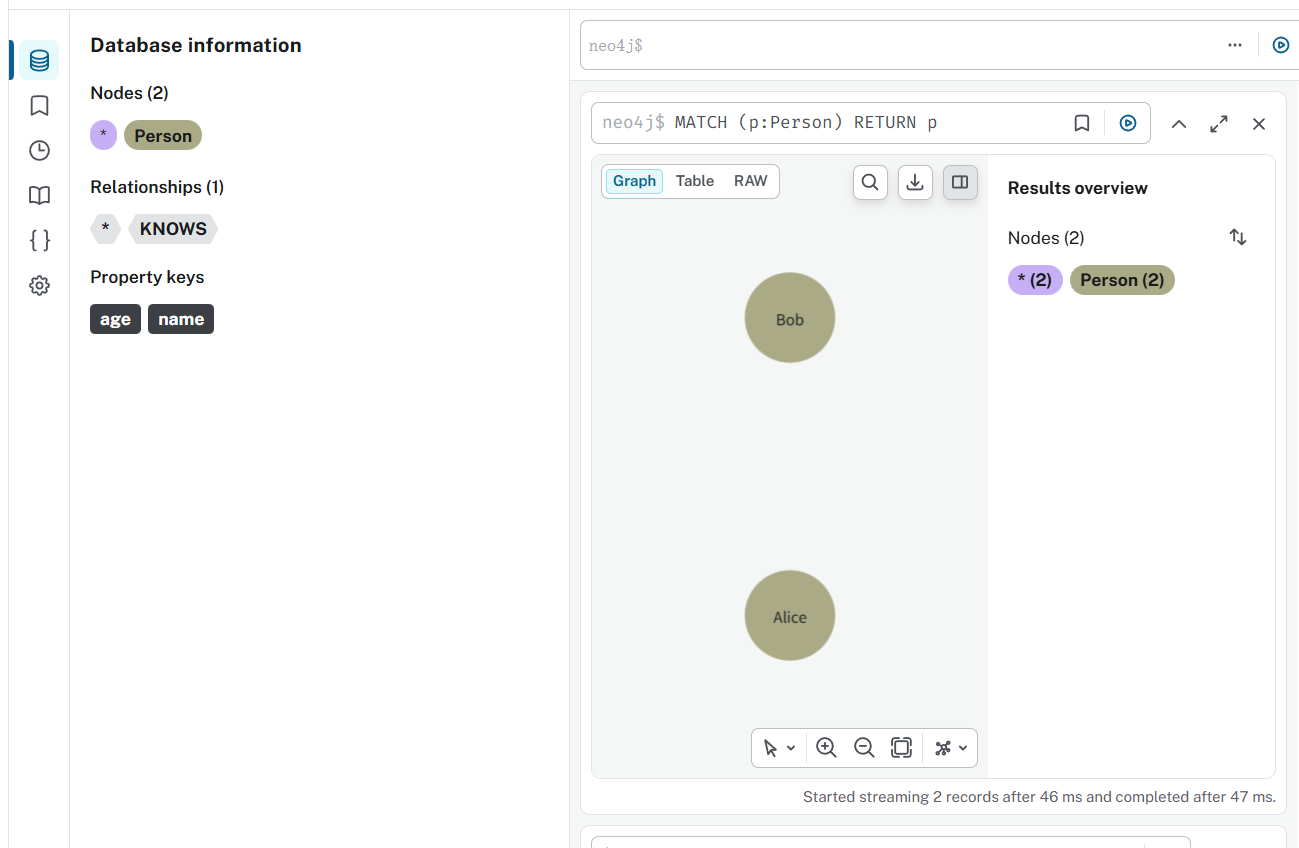Click the KNOWS relationship type chip
1299x848 pixels.
[173, 229]
